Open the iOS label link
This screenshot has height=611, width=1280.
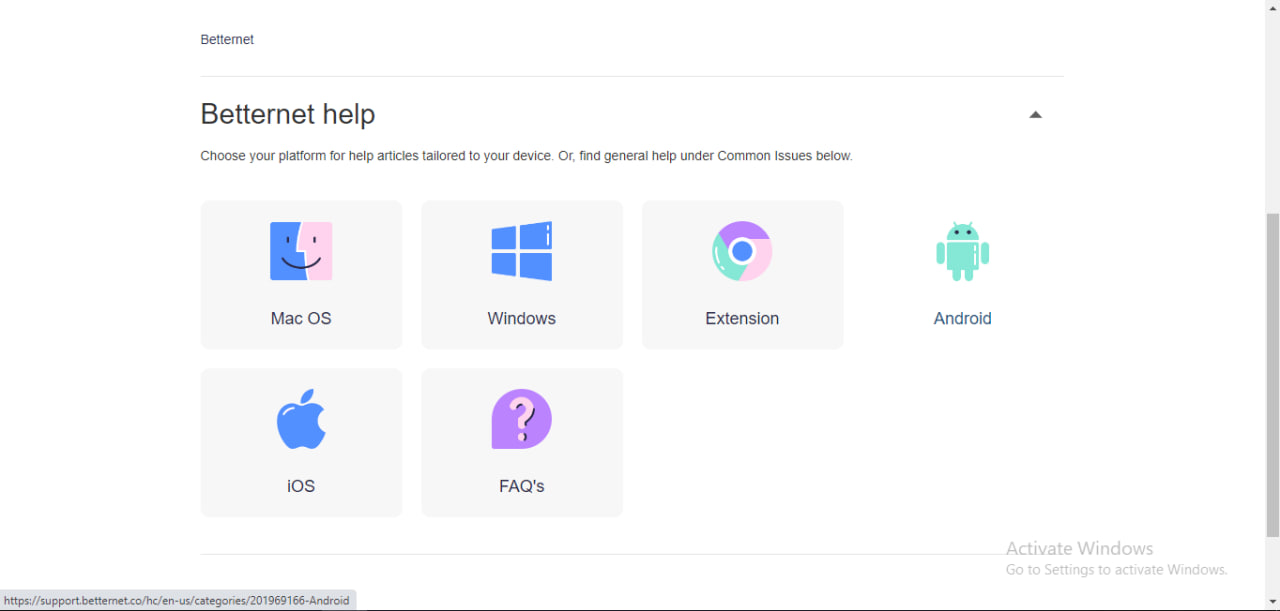(x=301, y=486)
